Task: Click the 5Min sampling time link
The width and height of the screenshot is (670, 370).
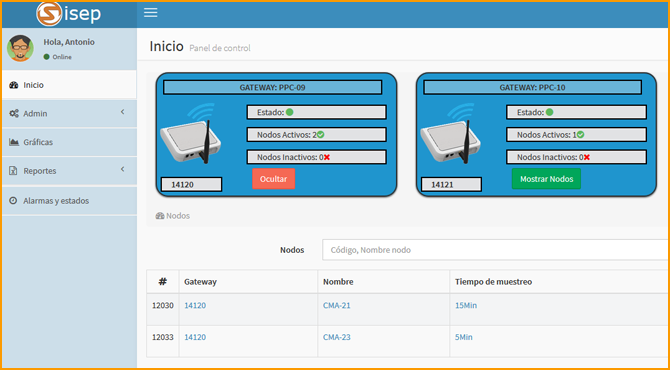Action: tap(464, 337)
